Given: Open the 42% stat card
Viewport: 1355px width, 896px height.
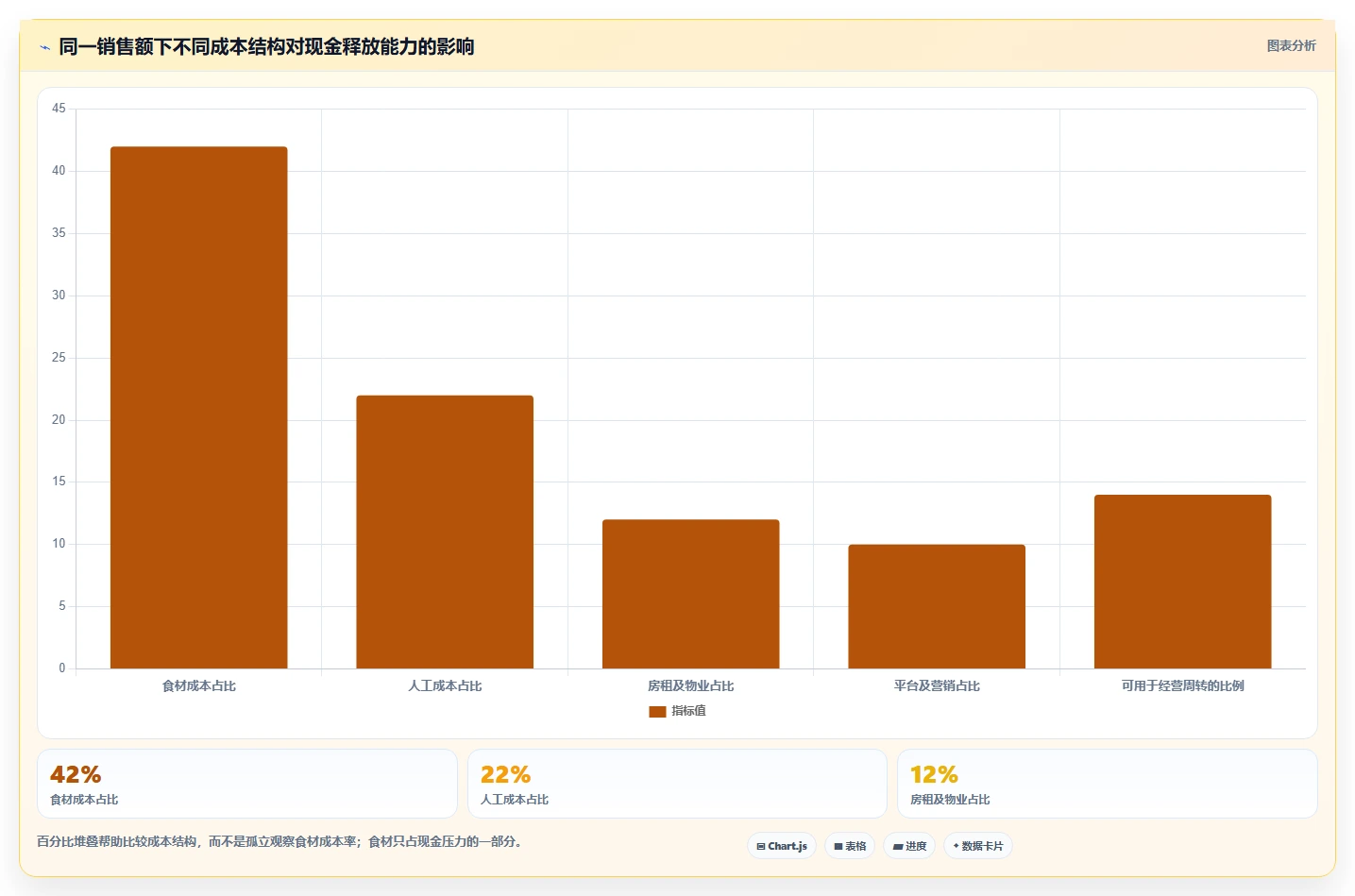Looking at the screenshot, I should 247,784.
